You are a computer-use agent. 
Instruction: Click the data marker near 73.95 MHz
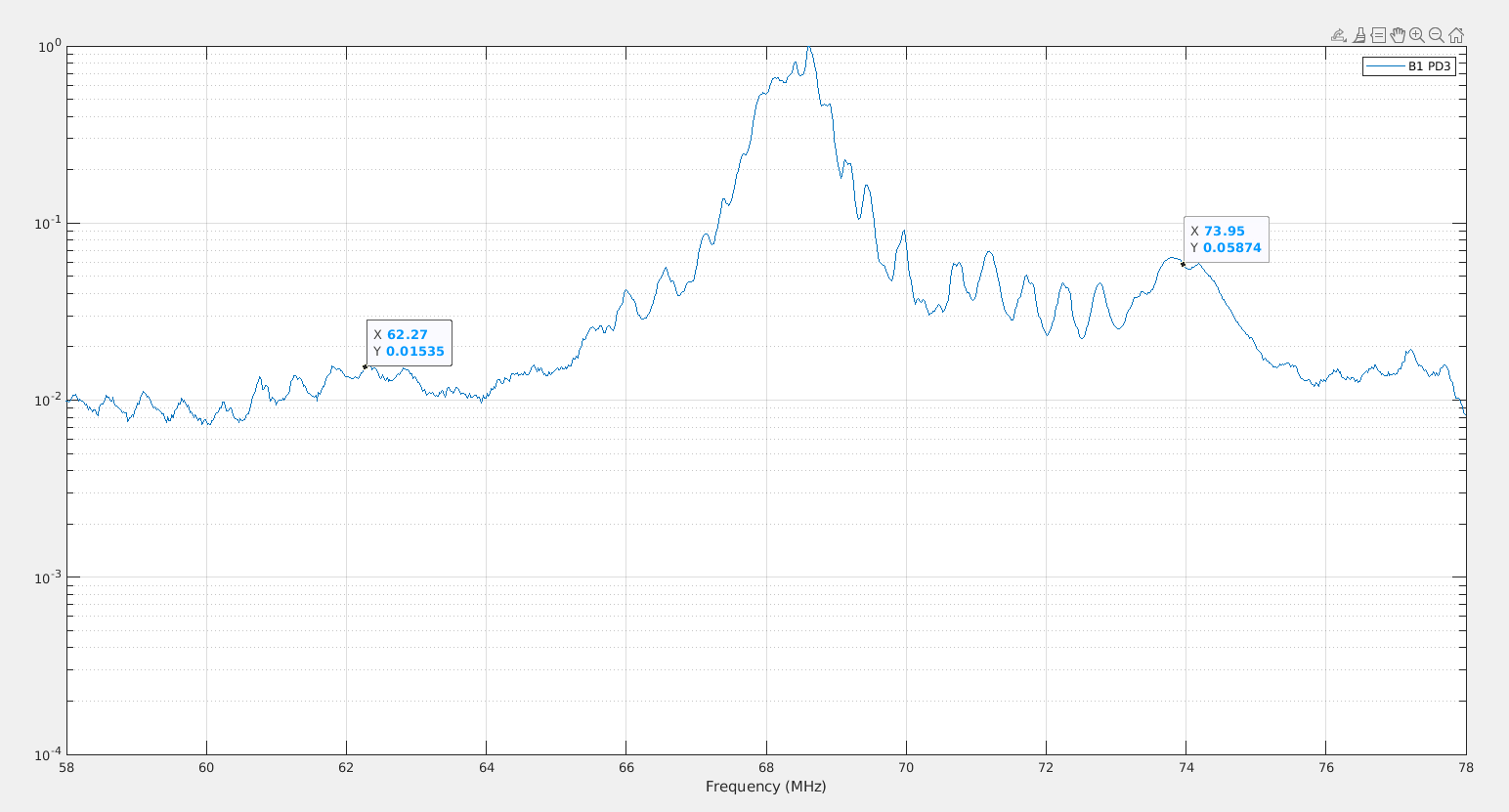tap(1183, 264)
